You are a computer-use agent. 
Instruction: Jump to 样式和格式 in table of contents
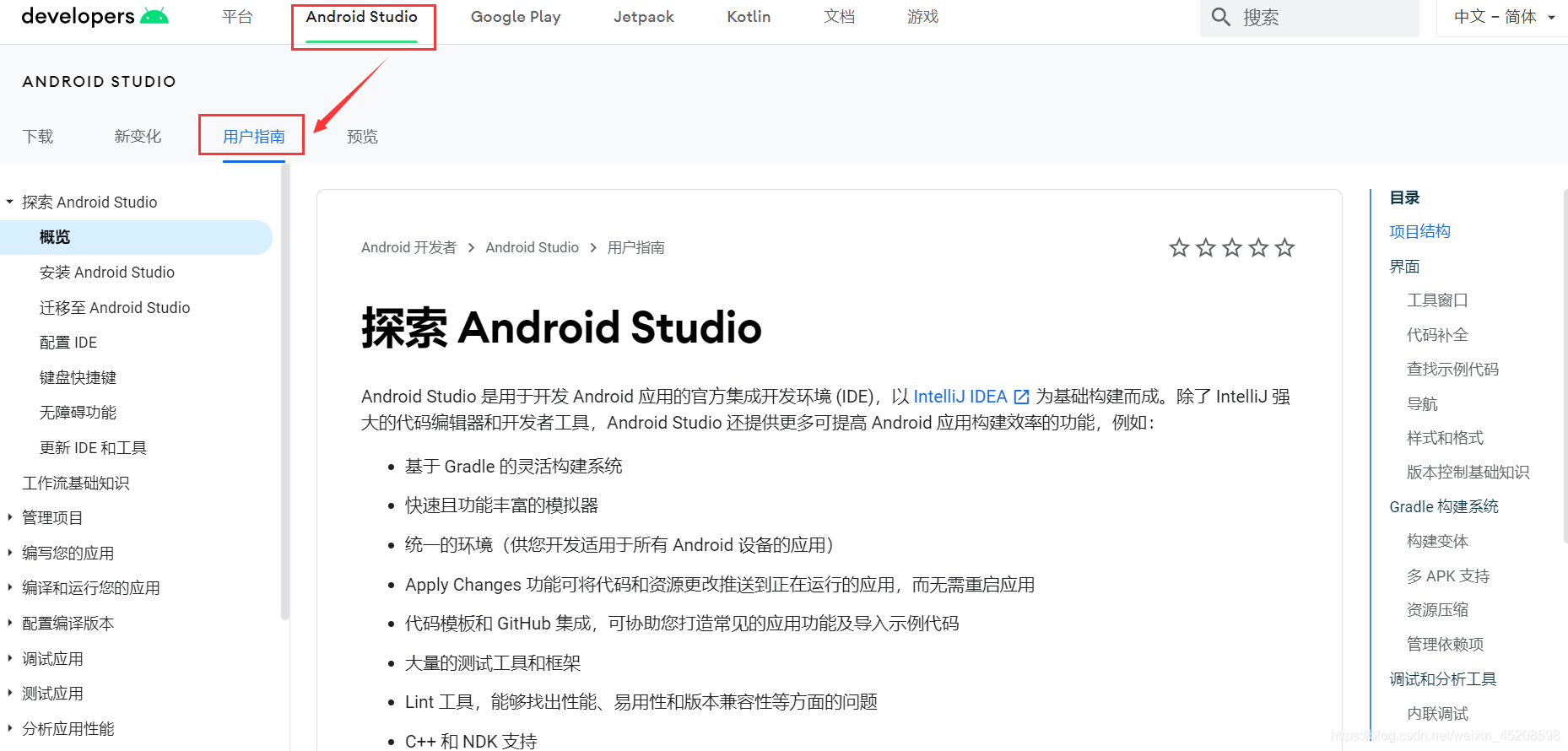1445,437
